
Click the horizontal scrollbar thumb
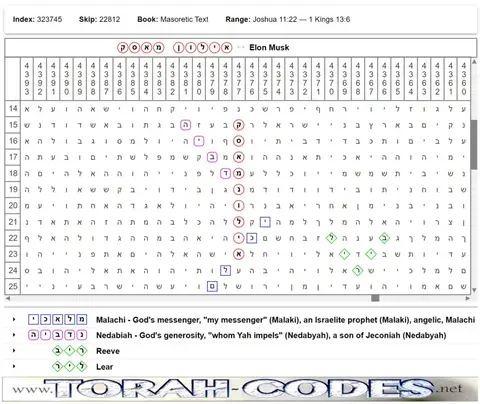click(375, 298)
